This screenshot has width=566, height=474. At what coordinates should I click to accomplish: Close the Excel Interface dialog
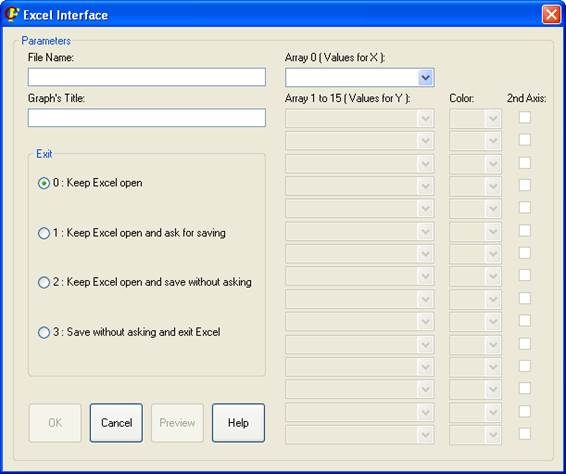[551, 15]
